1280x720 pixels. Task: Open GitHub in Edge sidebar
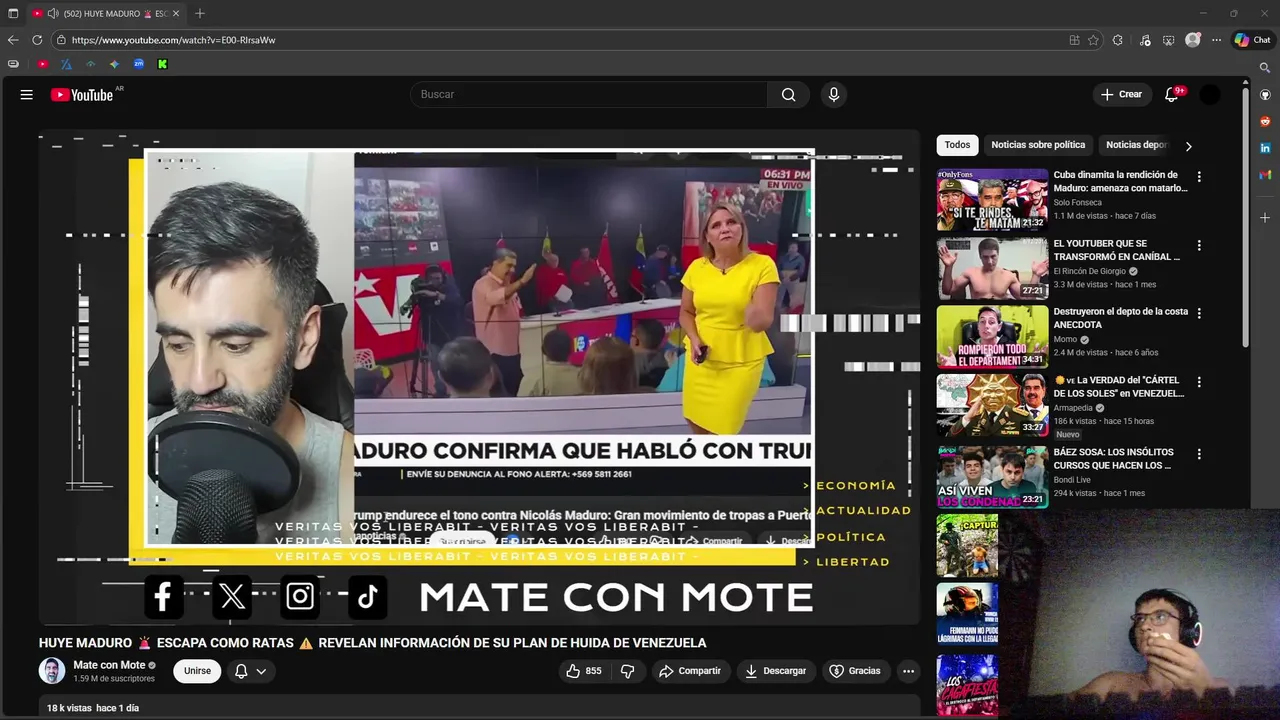point(1265,95)
